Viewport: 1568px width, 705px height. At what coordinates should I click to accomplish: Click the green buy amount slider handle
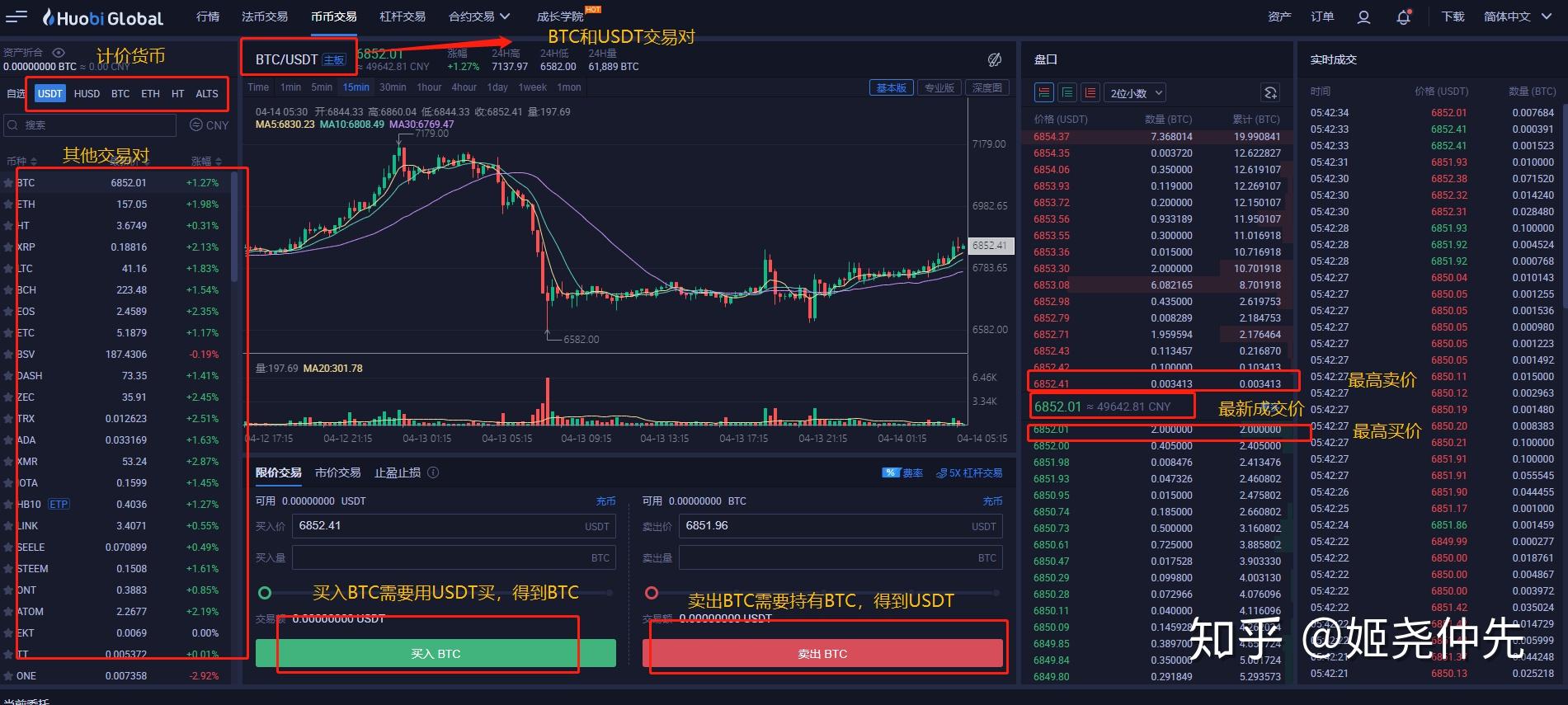(x=265, y=593)
